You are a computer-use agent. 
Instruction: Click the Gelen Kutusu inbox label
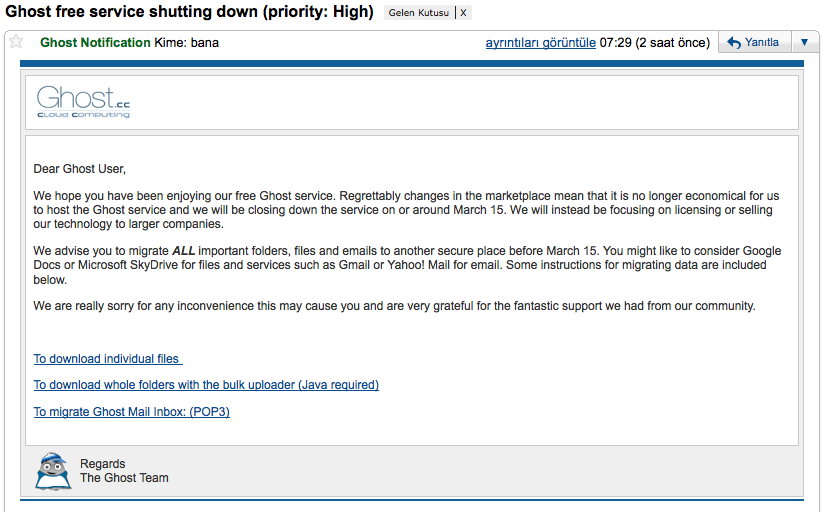419,13
